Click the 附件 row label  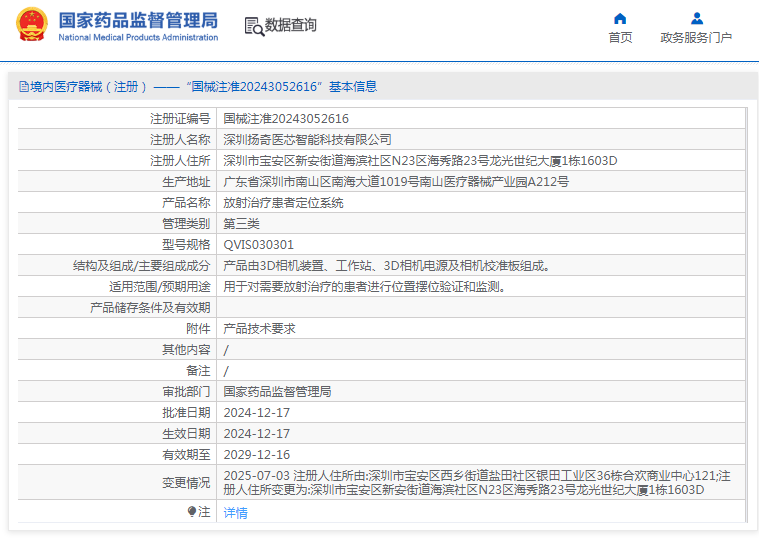pyautogui.click(x=198, y=329)
